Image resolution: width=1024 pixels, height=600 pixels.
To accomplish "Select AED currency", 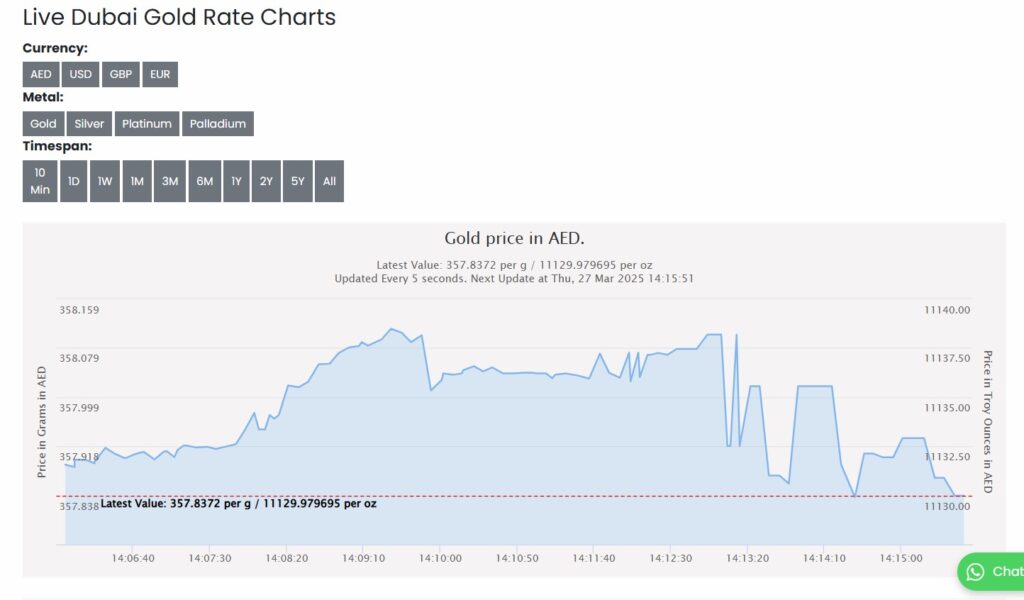I will tap(40, 74).
